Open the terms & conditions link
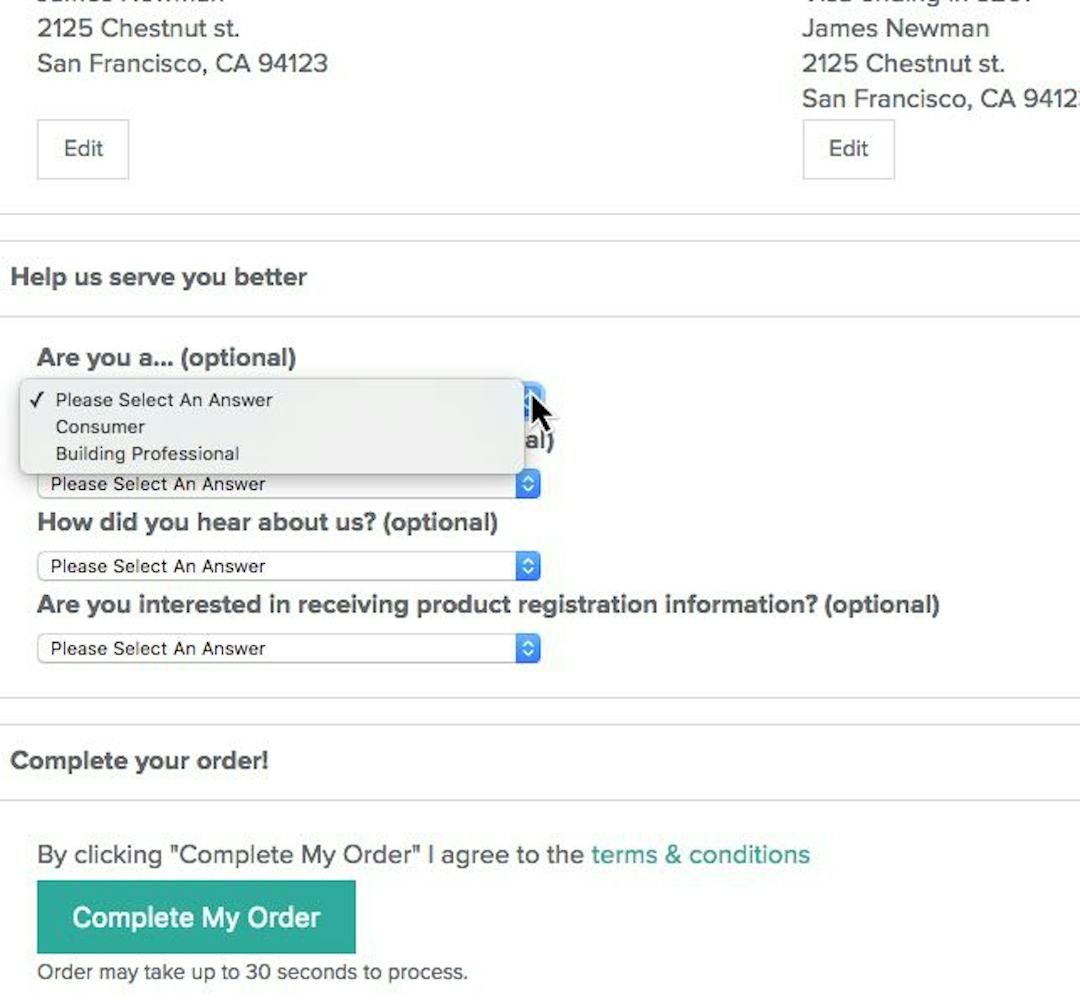Viewport: 1080px width, 1006px height. 700,855
